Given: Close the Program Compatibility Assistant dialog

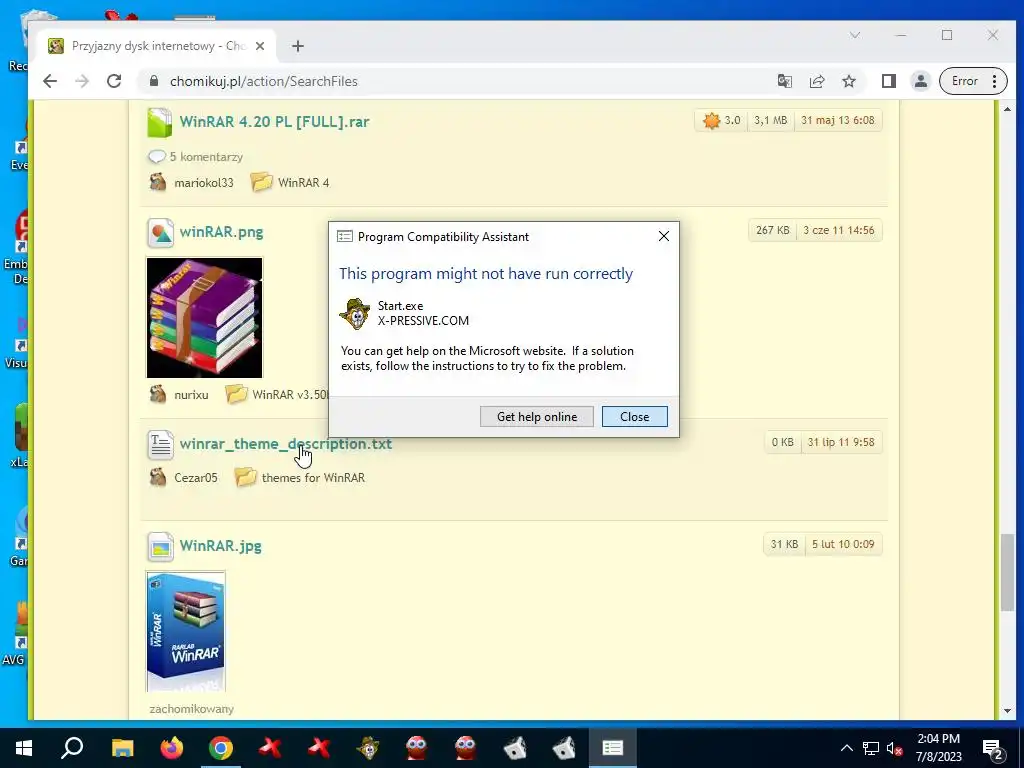Looking at the screenshot, I should 634,417.
